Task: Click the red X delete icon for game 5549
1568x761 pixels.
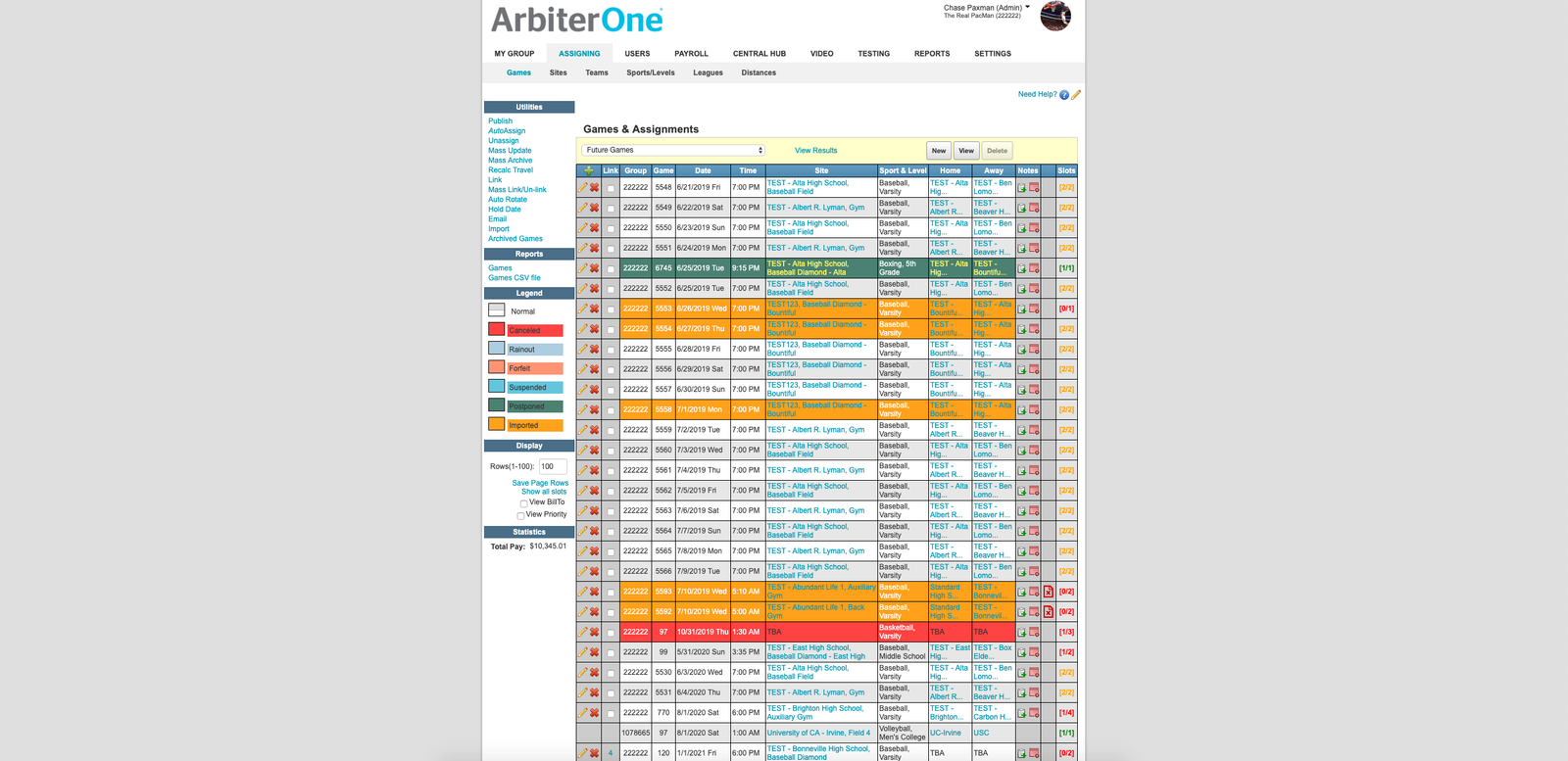Action: (x=594, y=208)
